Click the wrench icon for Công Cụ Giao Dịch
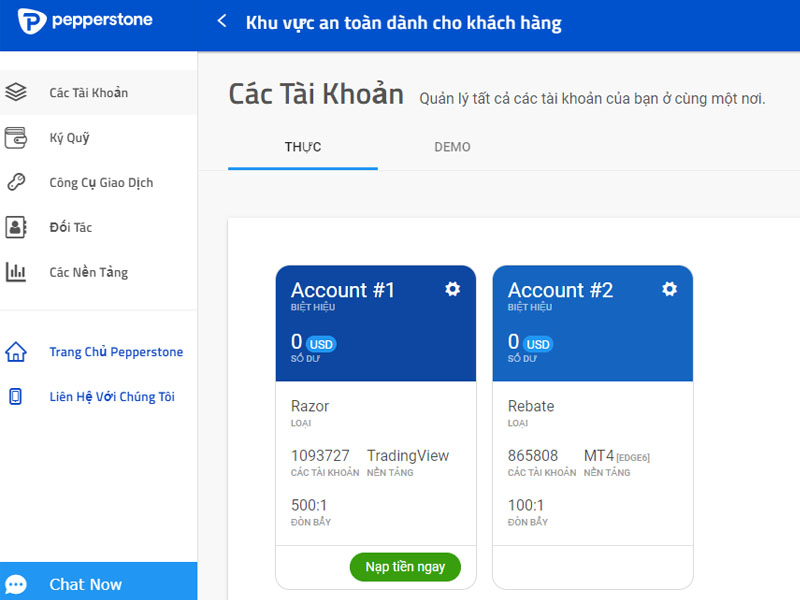Viewport: 800px width, 600px height. click(16, 182)
